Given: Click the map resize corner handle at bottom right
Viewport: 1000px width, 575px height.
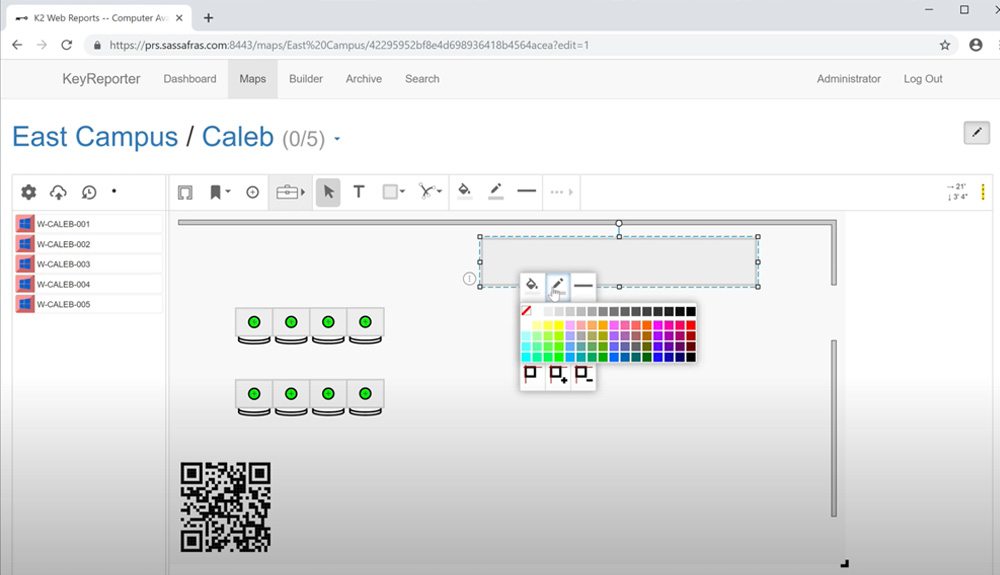Looking at the screenshot, I should coord(844,563).
